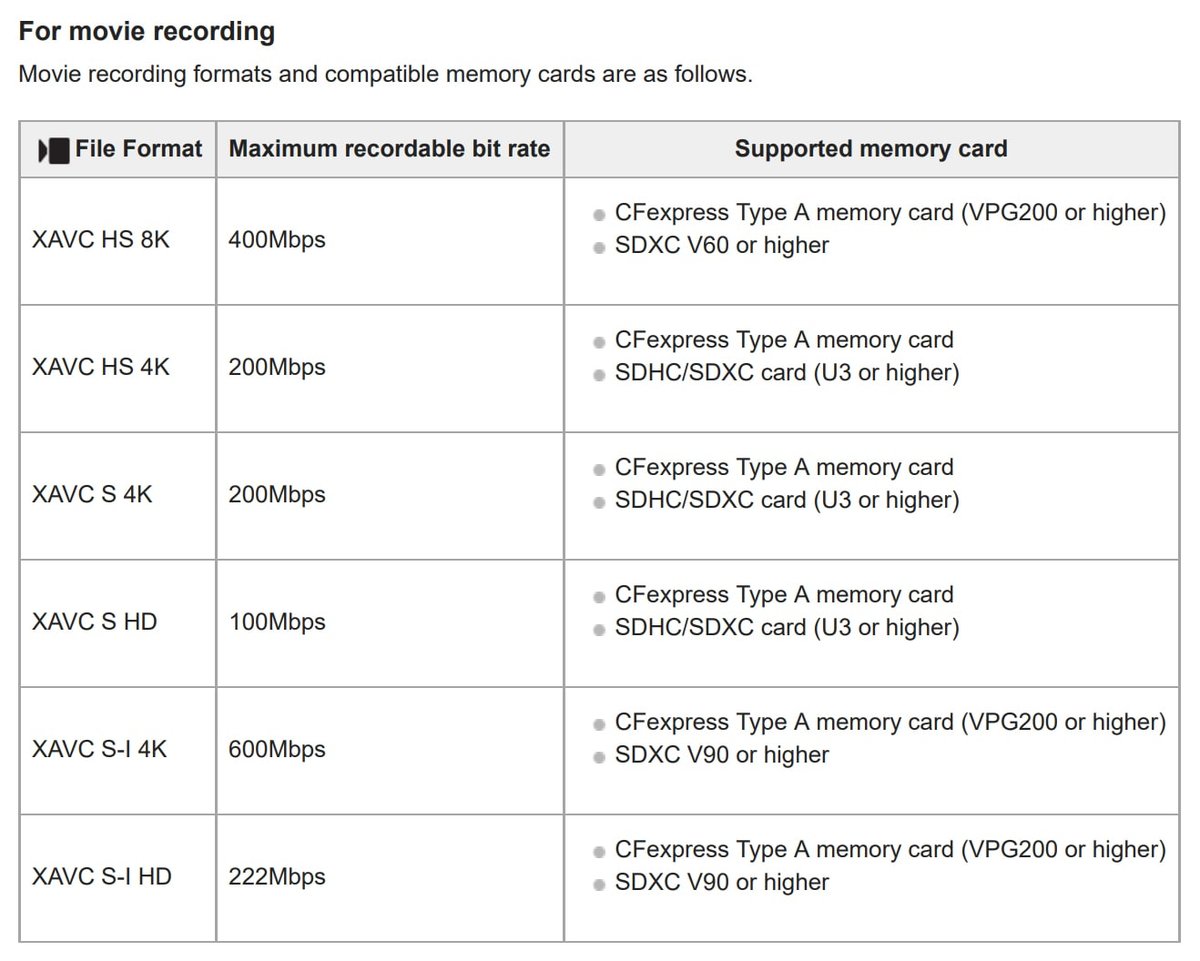Select the XAVC S-I 4K format cell
This screenshot has width=1200, height=961.
pyautogui.click(x=99, y=749)
